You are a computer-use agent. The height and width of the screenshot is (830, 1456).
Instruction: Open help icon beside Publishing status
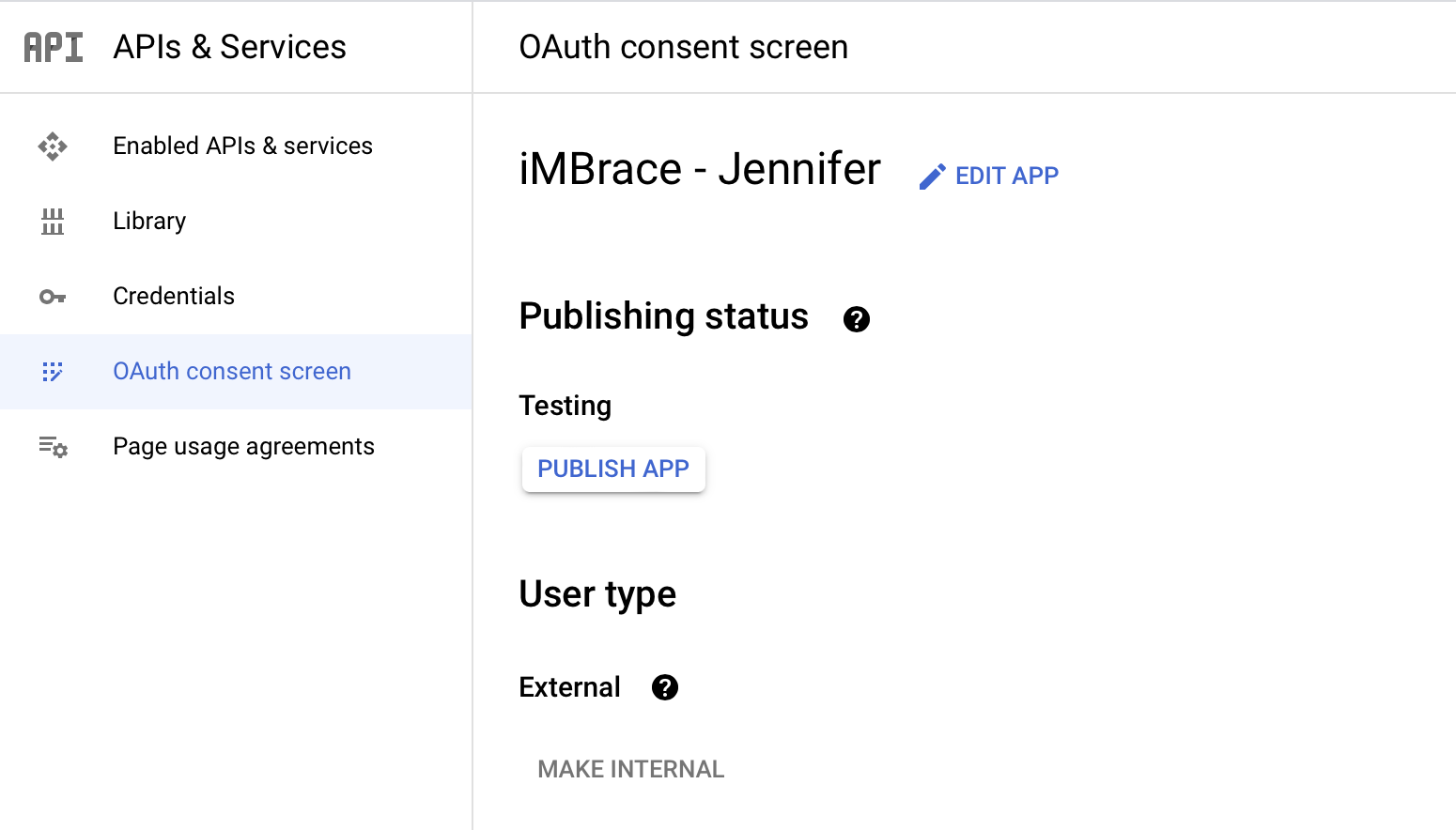click(857, 319)
